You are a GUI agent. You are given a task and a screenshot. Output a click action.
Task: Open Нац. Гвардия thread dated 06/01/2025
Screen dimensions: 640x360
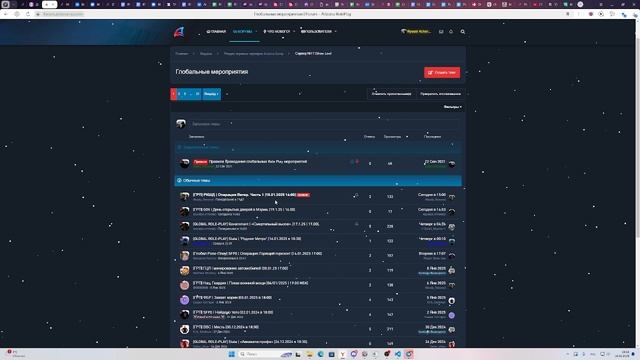[x=251, y=283]
